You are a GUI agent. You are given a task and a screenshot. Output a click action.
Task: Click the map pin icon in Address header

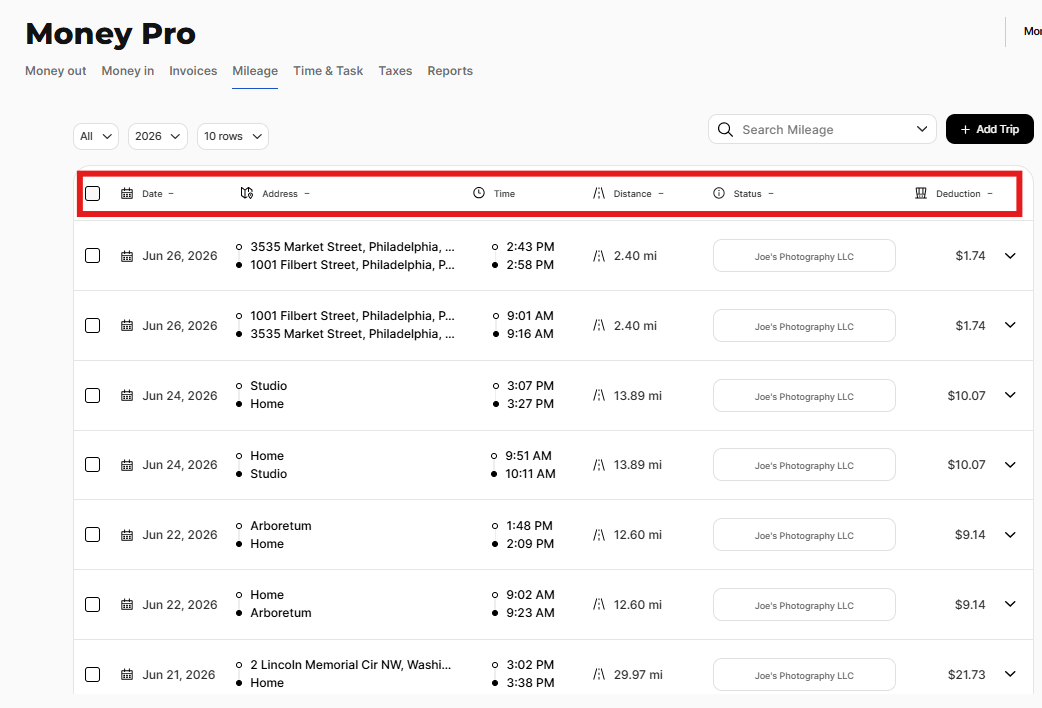247,193
